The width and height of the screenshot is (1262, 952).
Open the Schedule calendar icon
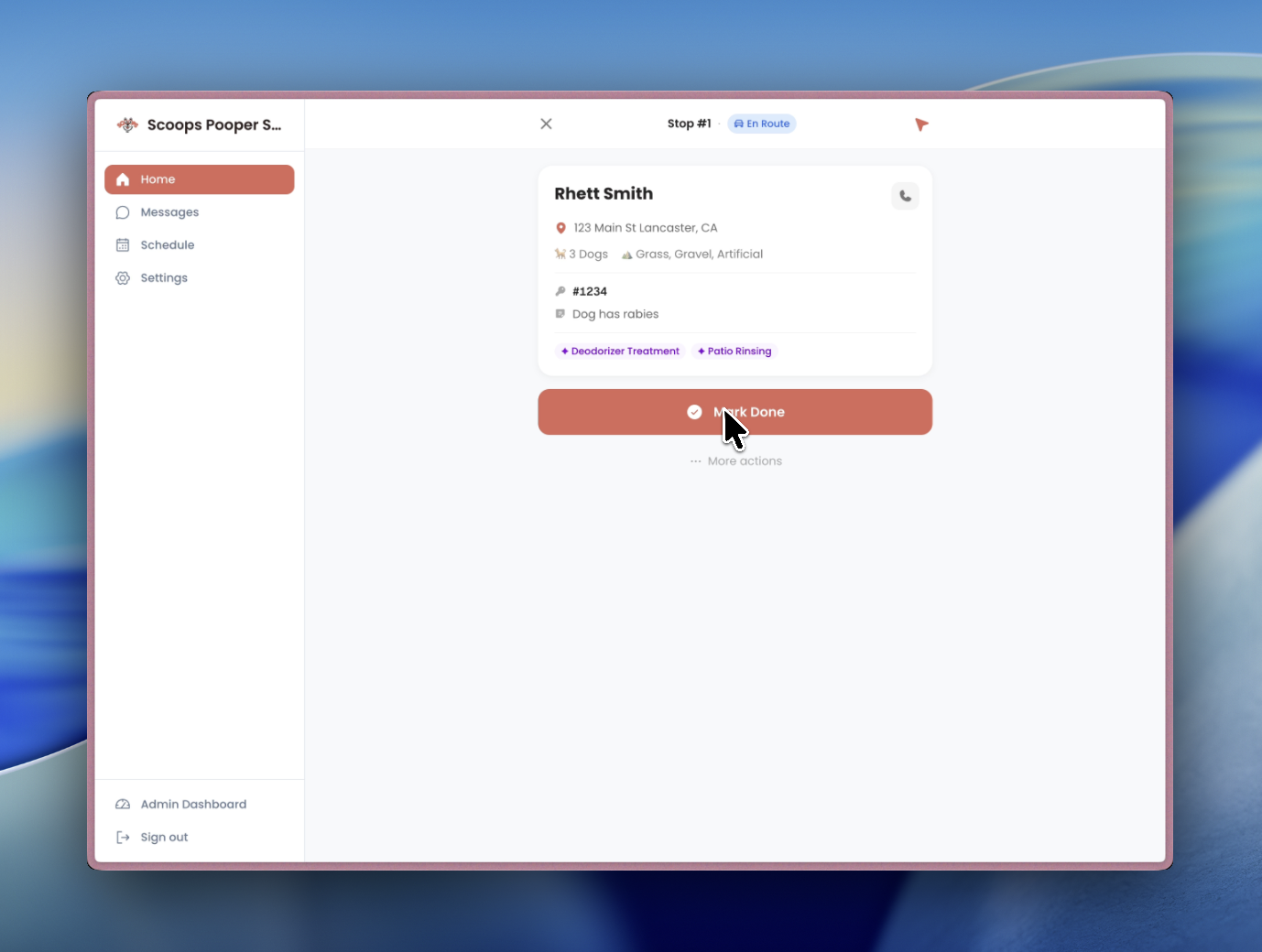[123, 244]
